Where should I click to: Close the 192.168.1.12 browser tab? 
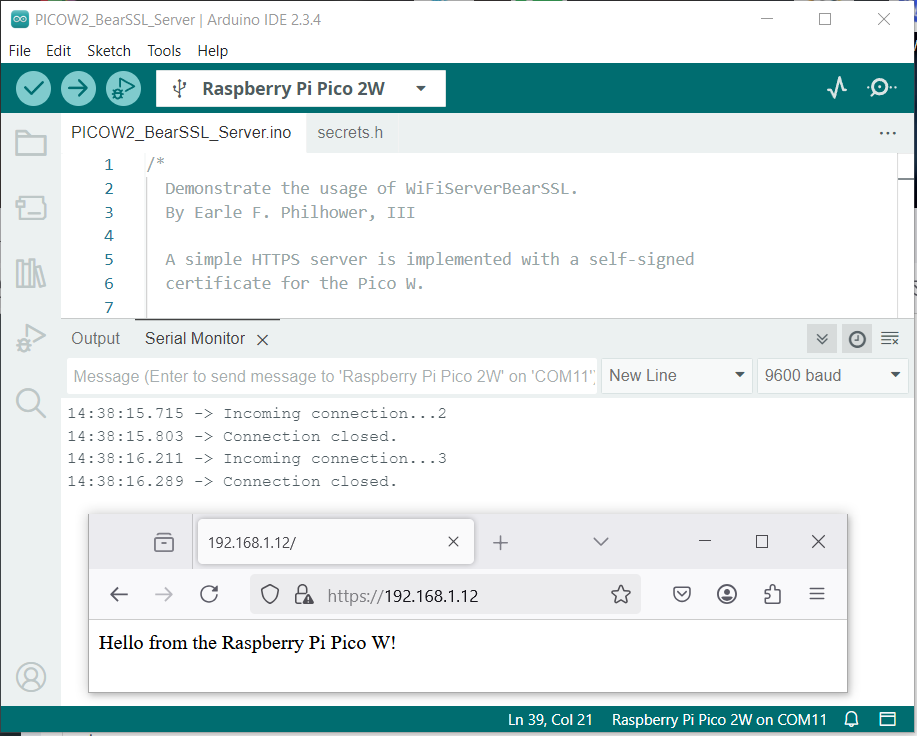pyautogui.click(x=453, y=542)
